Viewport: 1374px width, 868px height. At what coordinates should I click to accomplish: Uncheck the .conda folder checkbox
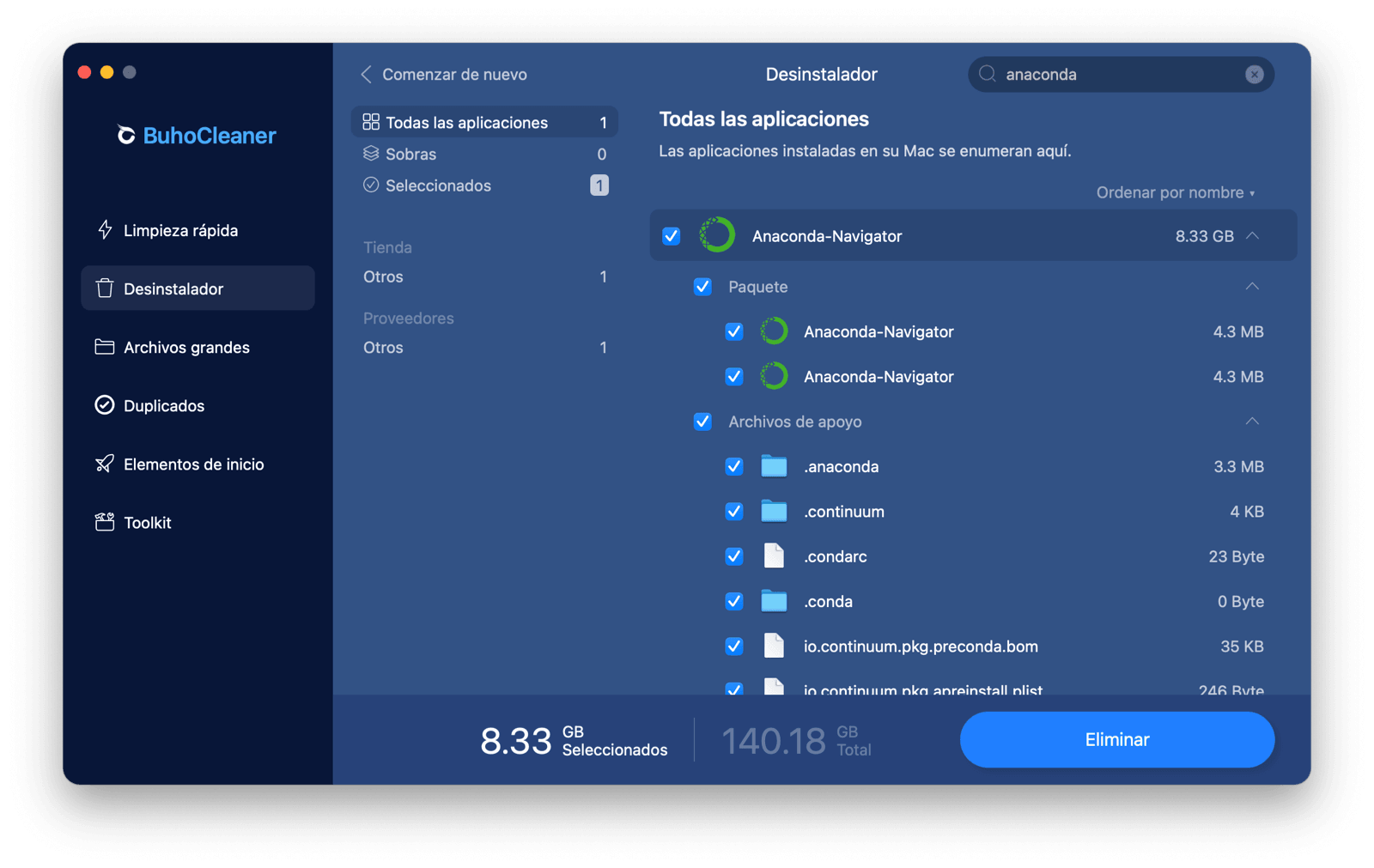tap(734, 601)
